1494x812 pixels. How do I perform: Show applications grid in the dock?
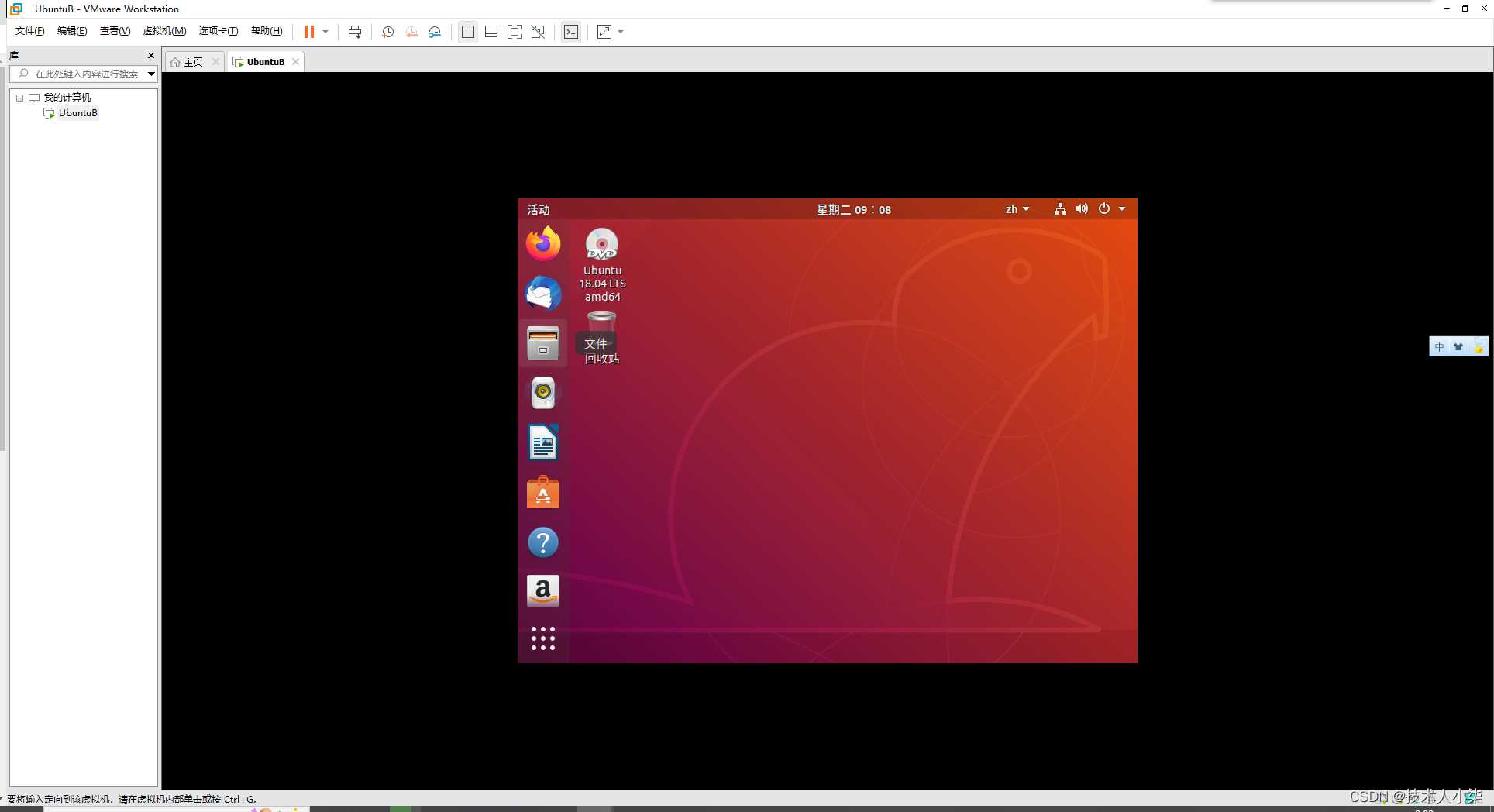(543, 638)
